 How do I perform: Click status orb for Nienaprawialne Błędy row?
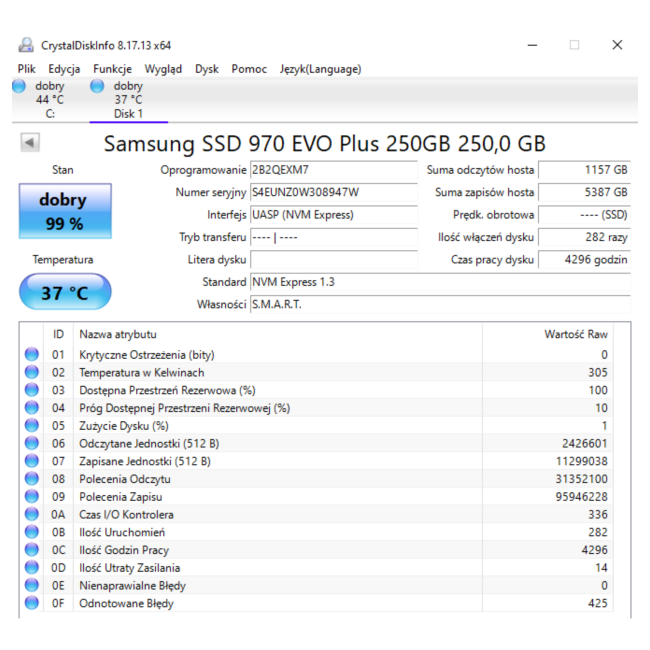point(32,585)
